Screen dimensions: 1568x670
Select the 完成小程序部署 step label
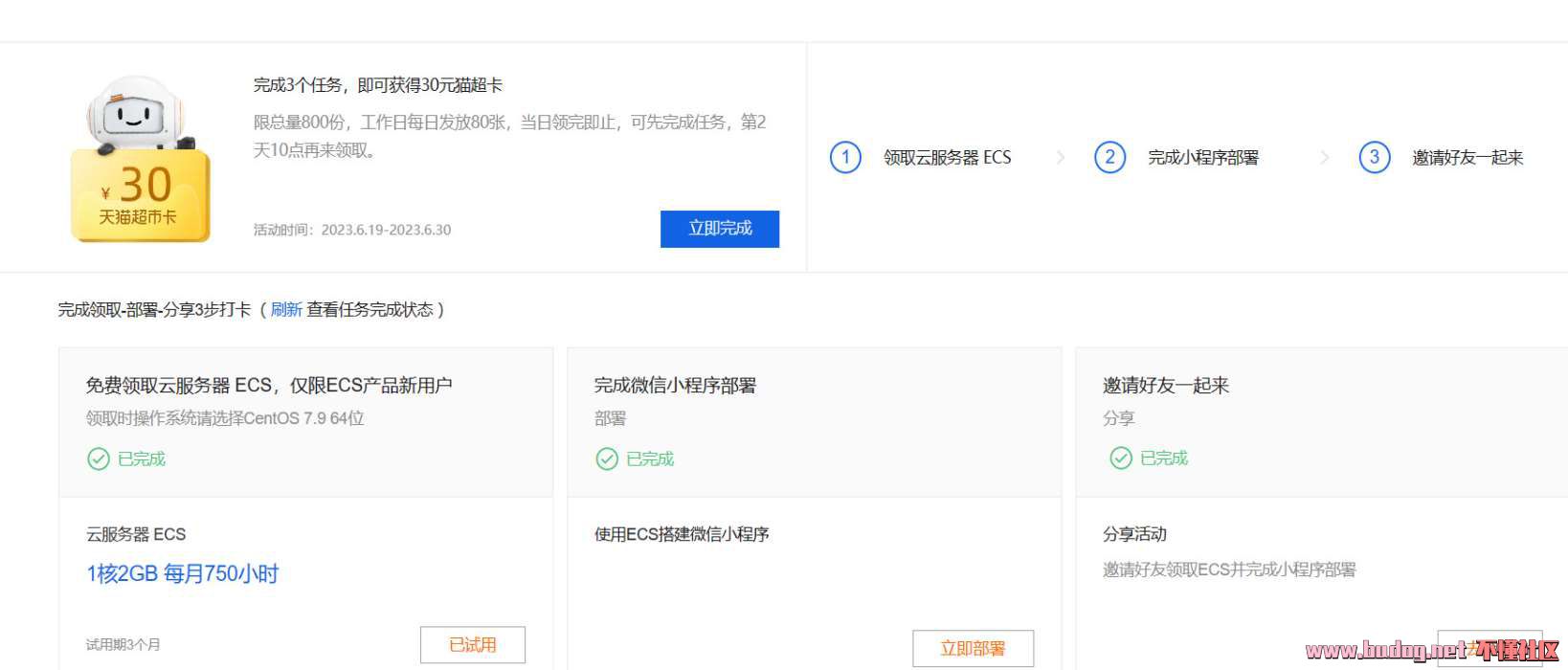1202,158
